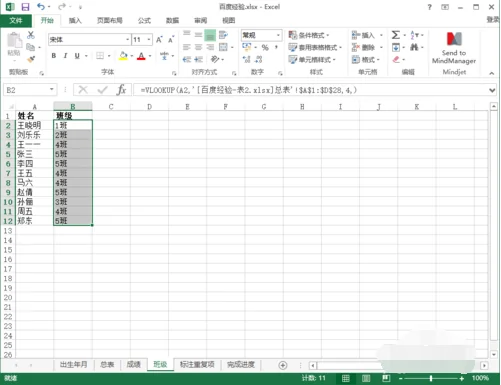501x385 pixels.
Task: Click the Comma Style icon
Action: coord(276,47)
